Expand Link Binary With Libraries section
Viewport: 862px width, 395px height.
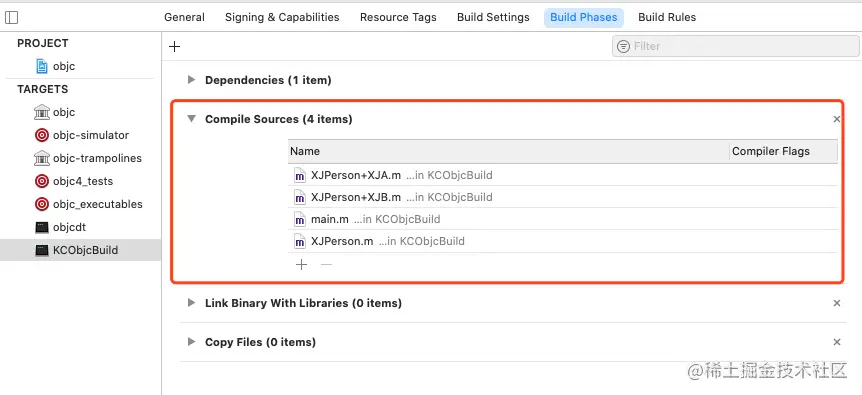click(191, 303)
